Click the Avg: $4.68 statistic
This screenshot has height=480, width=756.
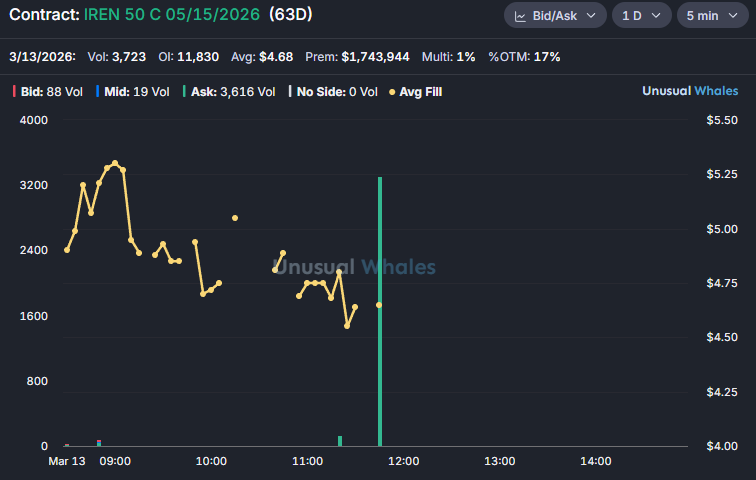[262, 57]
